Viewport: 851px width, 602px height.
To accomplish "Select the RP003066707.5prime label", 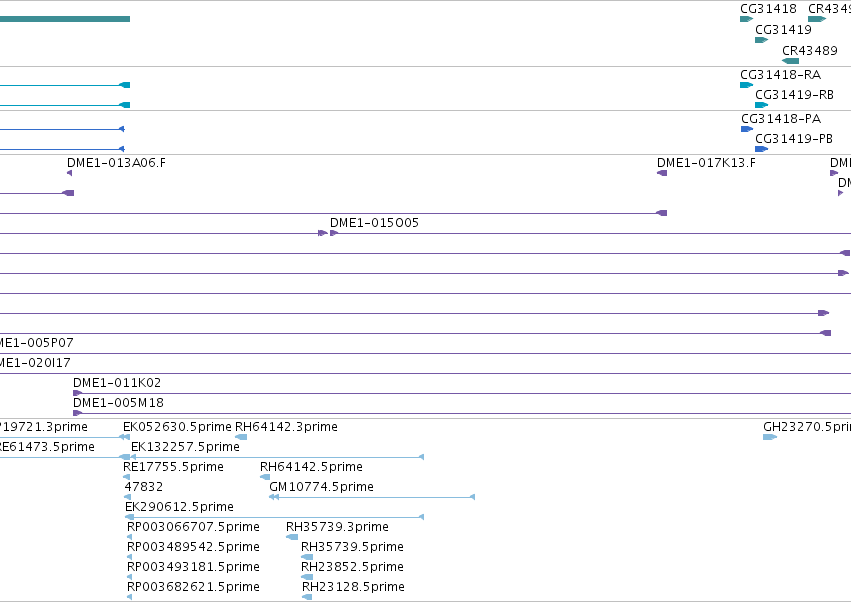I will point(193,527).
